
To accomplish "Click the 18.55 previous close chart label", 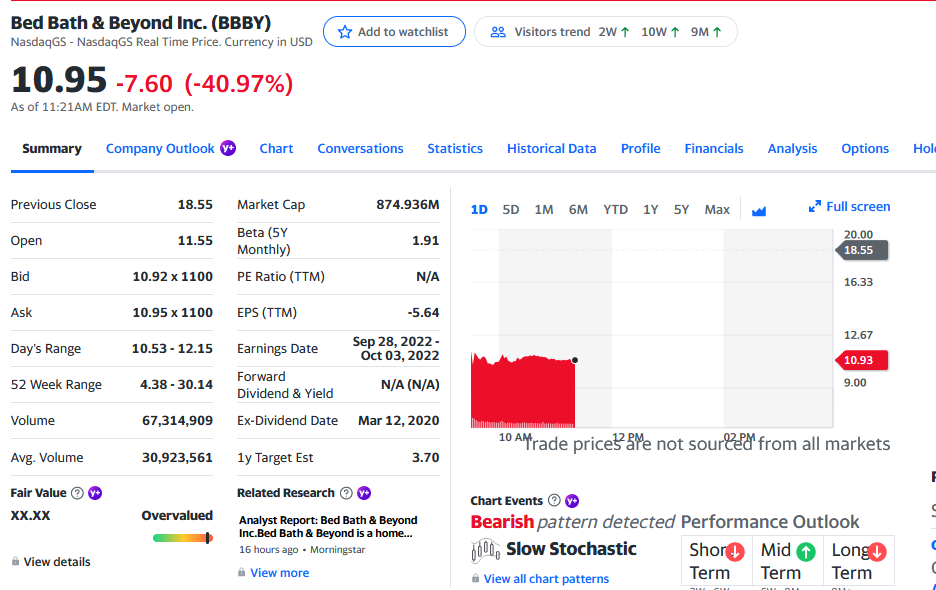I will [x=861, y=250].
